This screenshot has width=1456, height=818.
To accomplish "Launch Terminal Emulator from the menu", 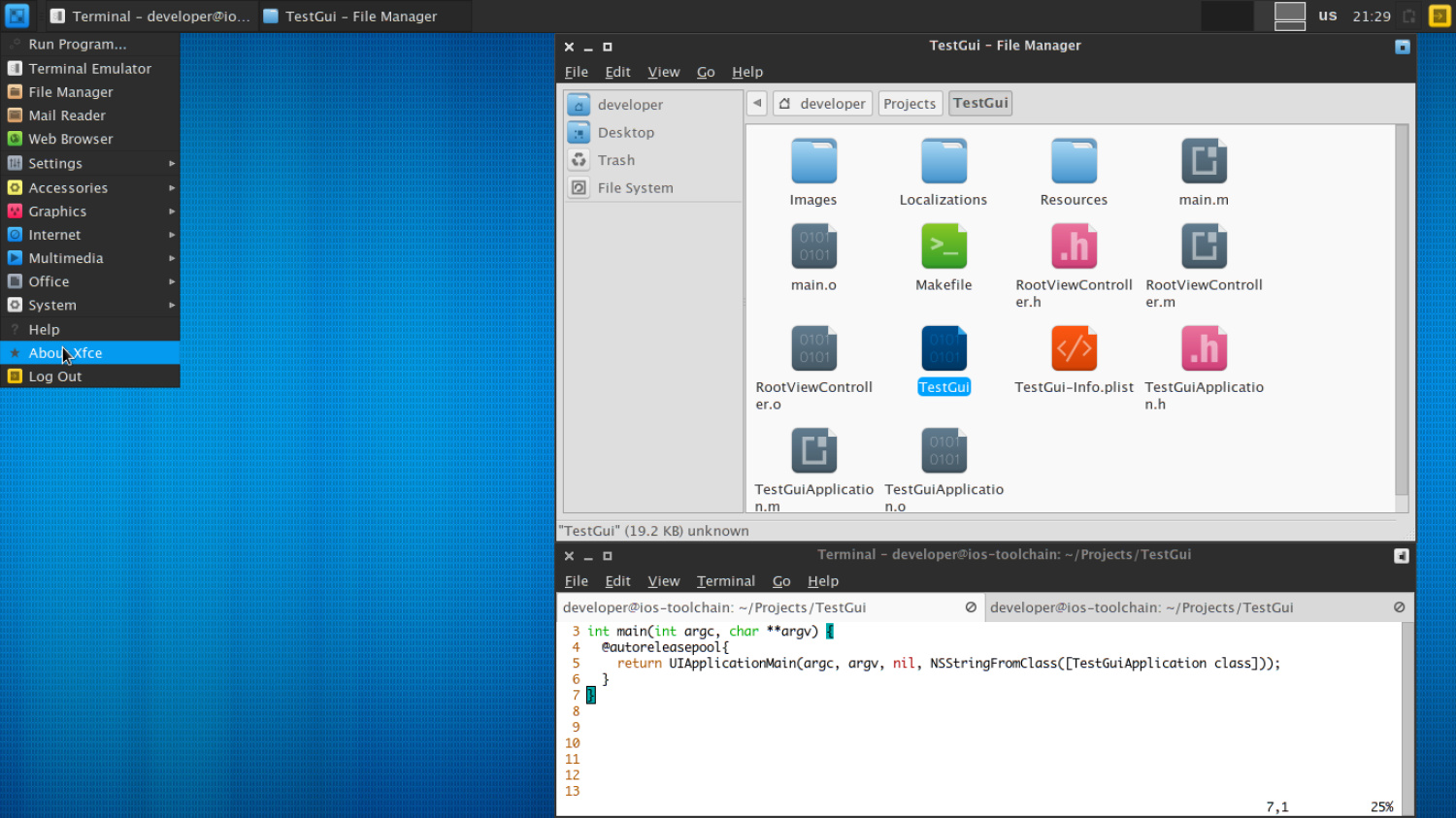I will tap(90, 69).
